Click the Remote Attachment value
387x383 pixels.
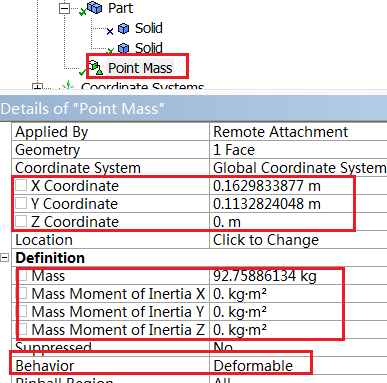[298, 132]
